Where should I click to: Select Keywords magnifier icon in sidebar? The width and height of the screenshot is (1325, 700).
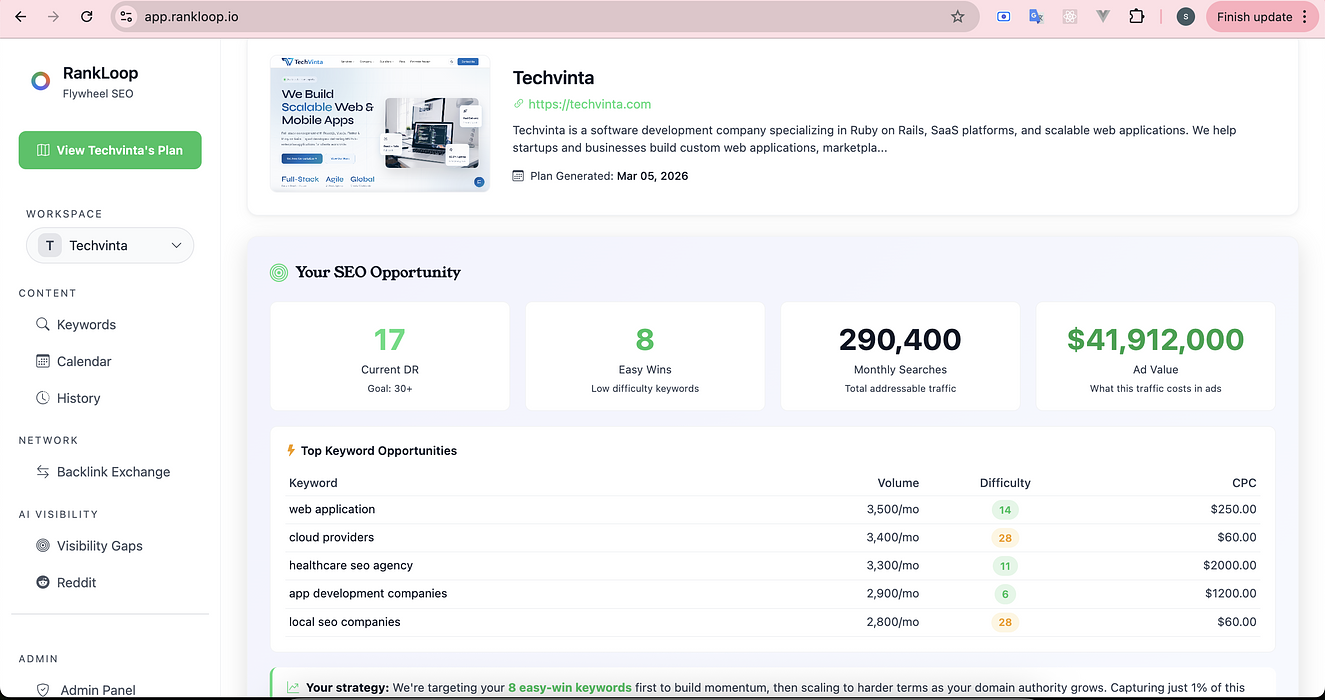pos(42,324)
